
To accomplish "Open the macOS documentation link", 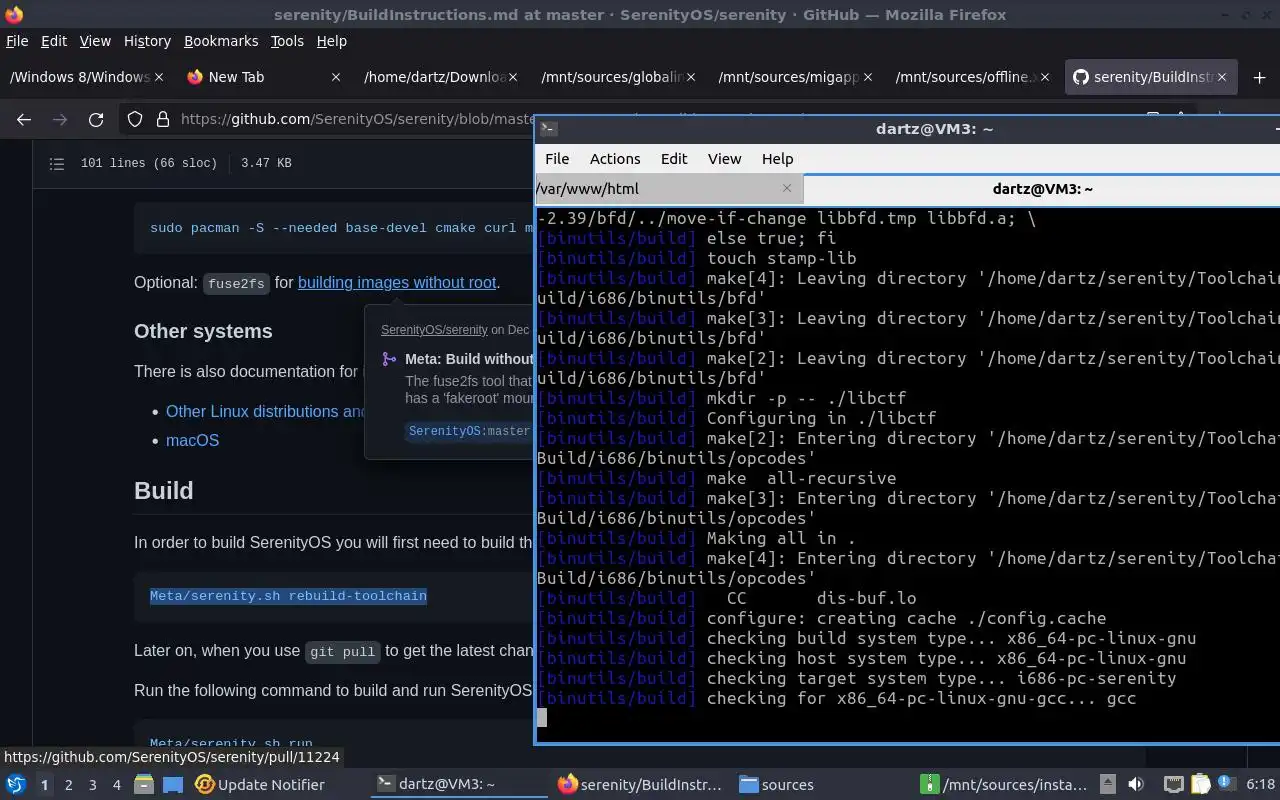I will [192, 440].
